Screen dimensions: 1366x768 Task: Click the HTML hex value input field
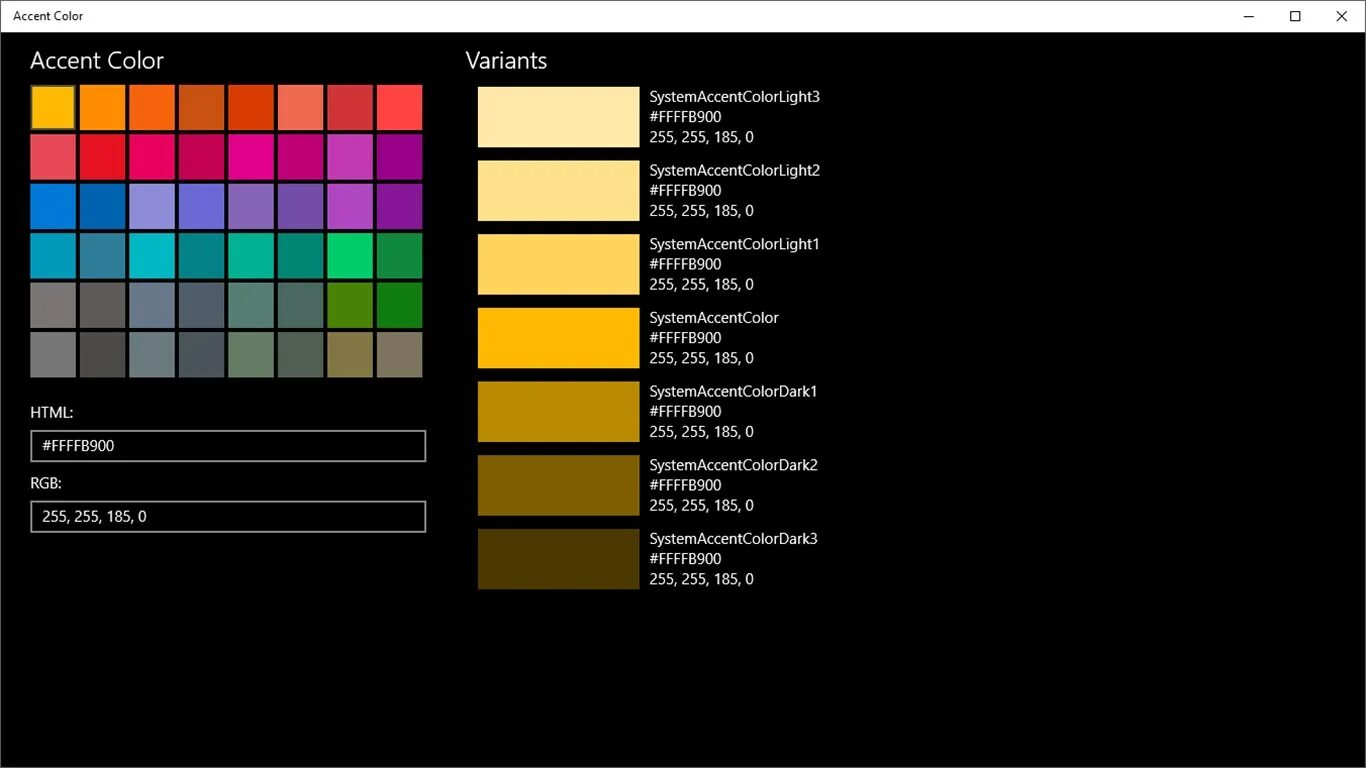228,446
